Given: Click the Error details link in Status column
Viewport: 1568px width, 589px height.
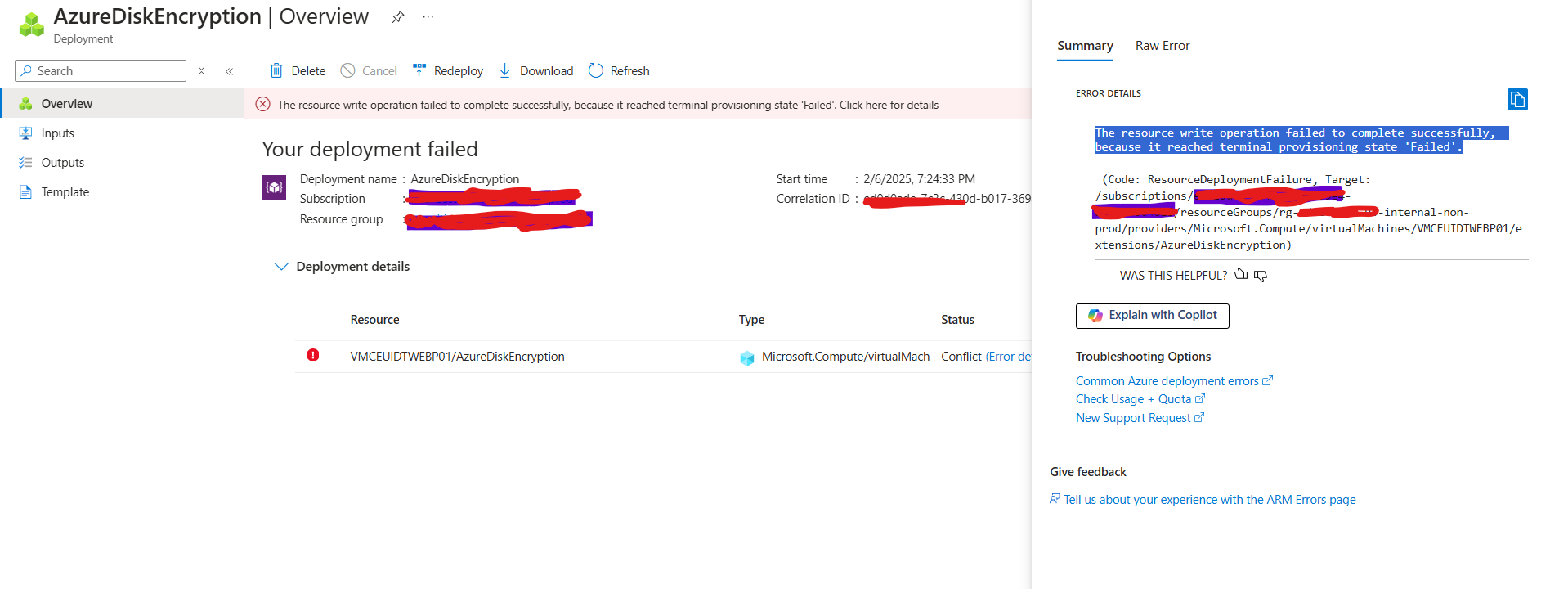Looking at the screenshot, I should point(1009,357).
